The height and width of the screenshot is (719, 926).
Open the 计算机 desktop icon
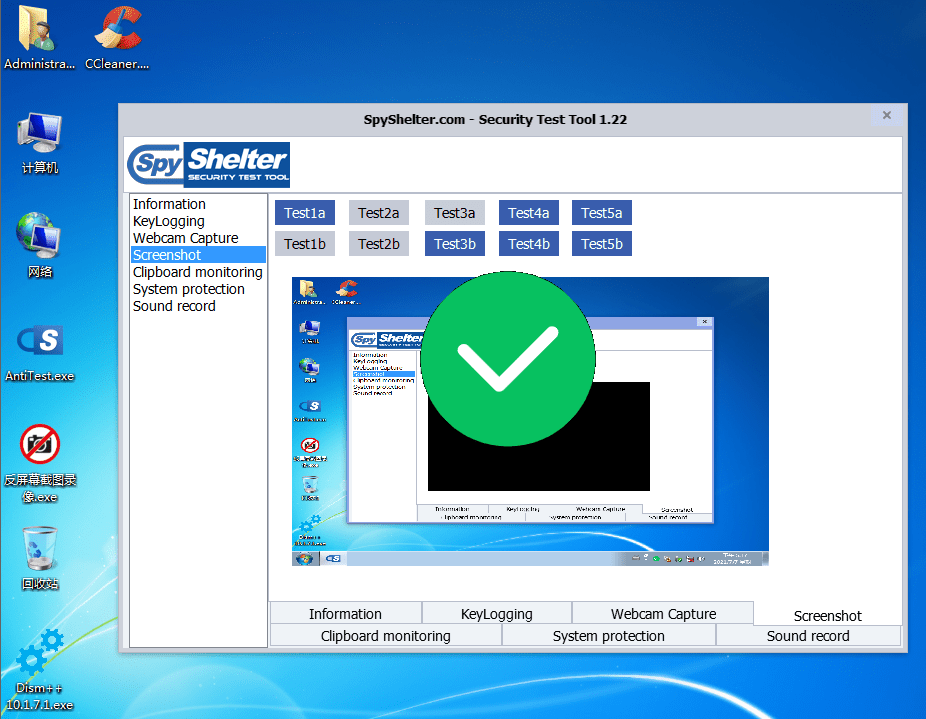[40, 143]
